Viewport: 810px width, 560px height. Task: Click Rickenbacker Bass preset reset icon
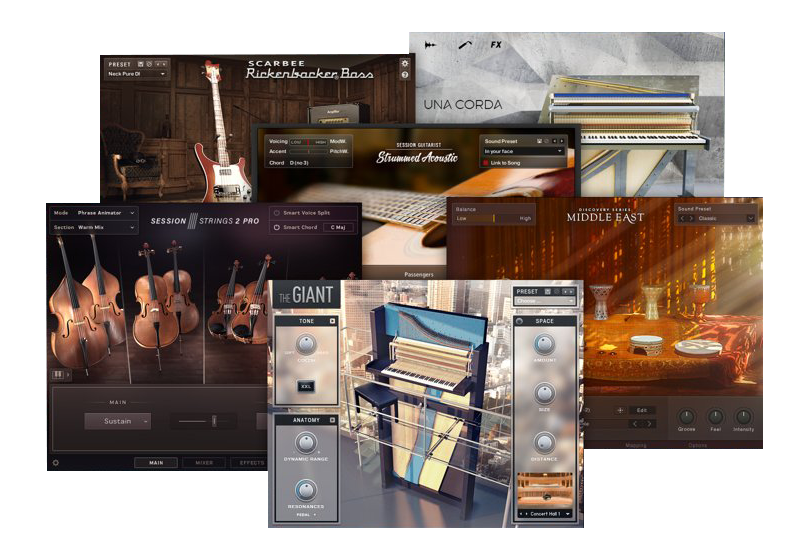click(149, 64)
